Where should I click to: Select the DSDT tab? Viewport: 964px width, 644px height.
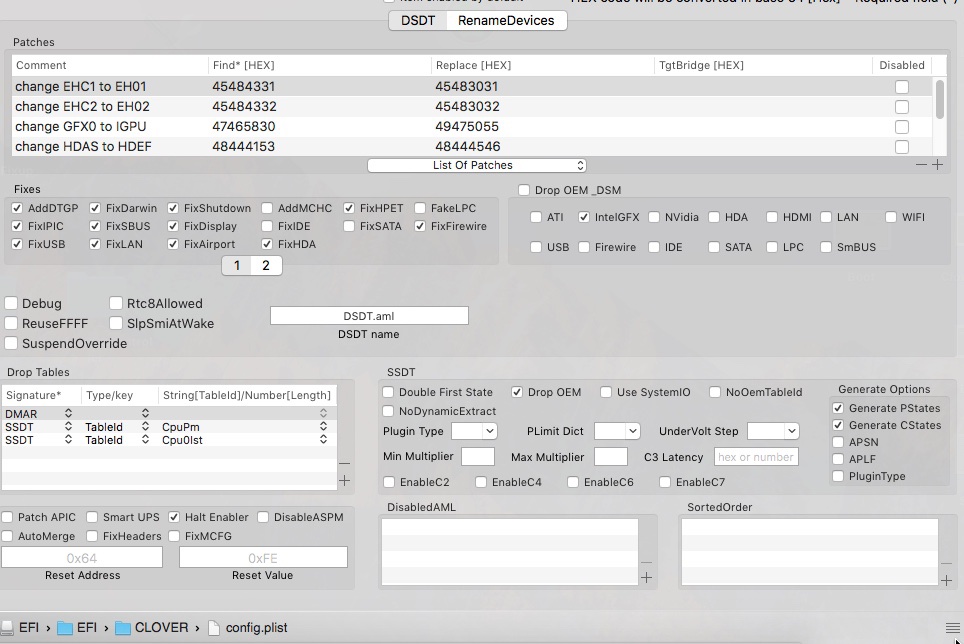click(x=418, y=20)
